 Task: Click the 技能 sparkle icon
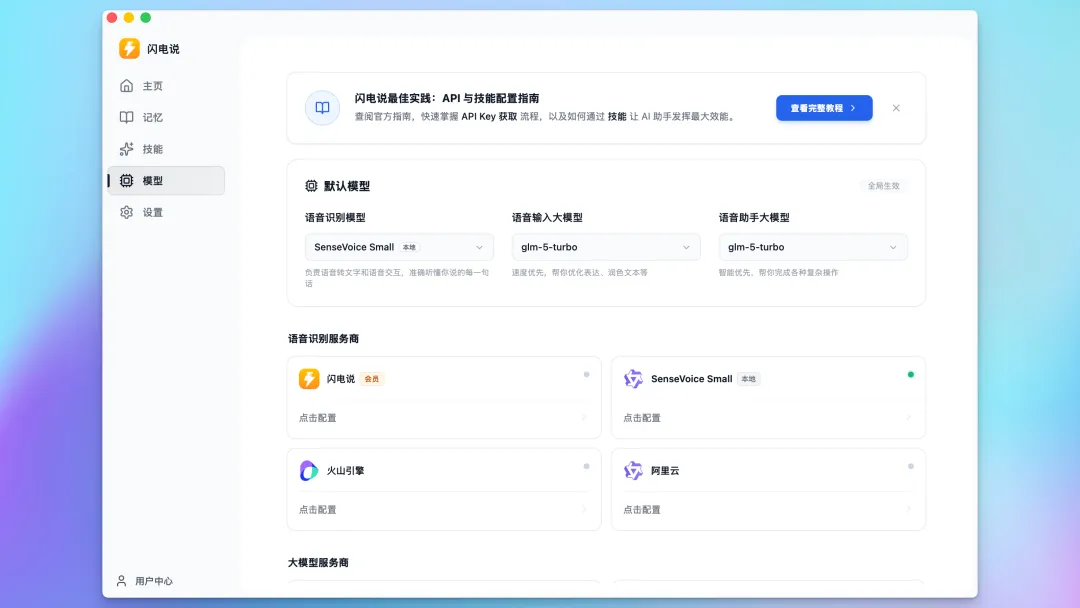point(126,149)
